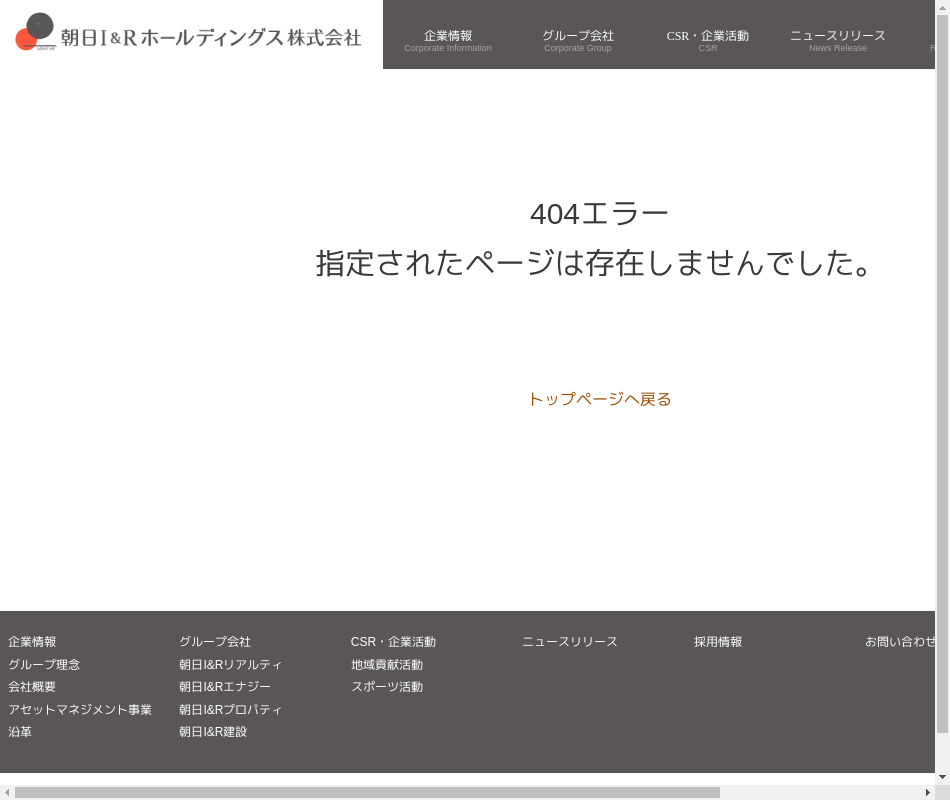Image resolution: width=950 pixels, height=800 pixels.
Task: Click the vertical scrollbar down arrow
Action: coord(942,777)
